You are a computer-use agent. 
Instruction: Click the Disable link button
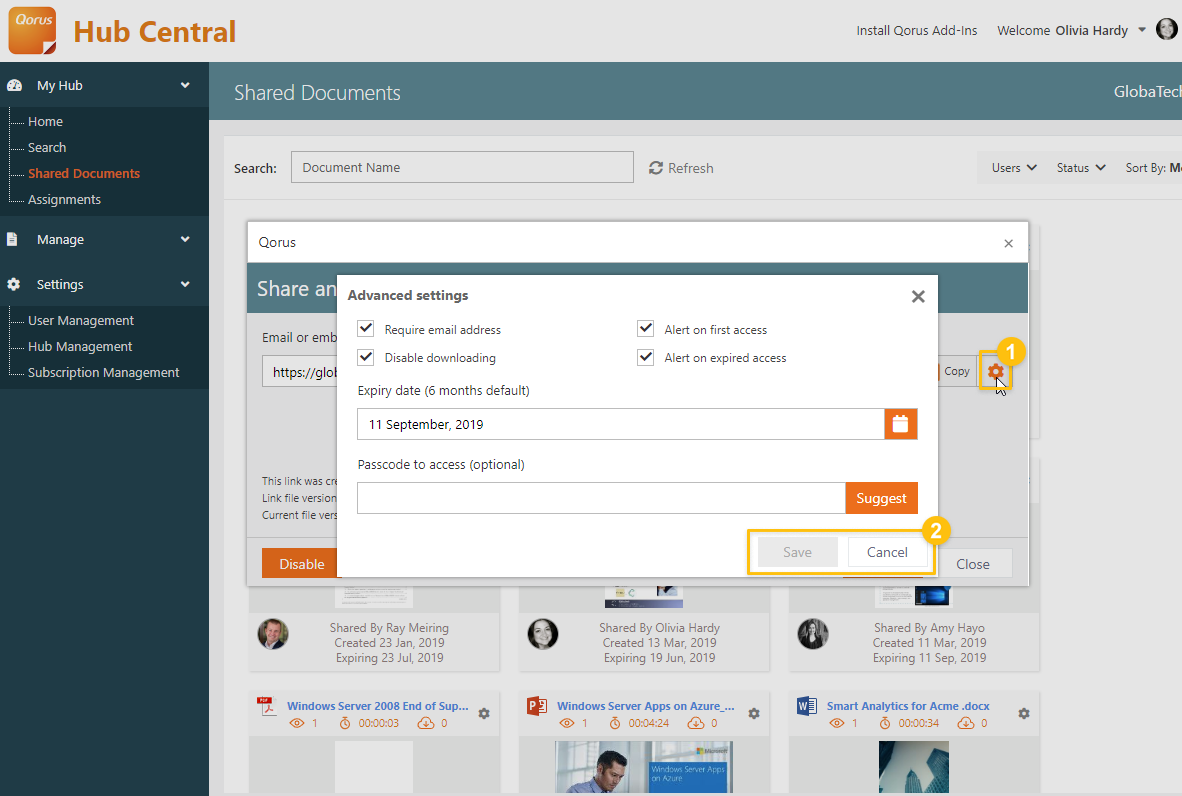[302, 564]
